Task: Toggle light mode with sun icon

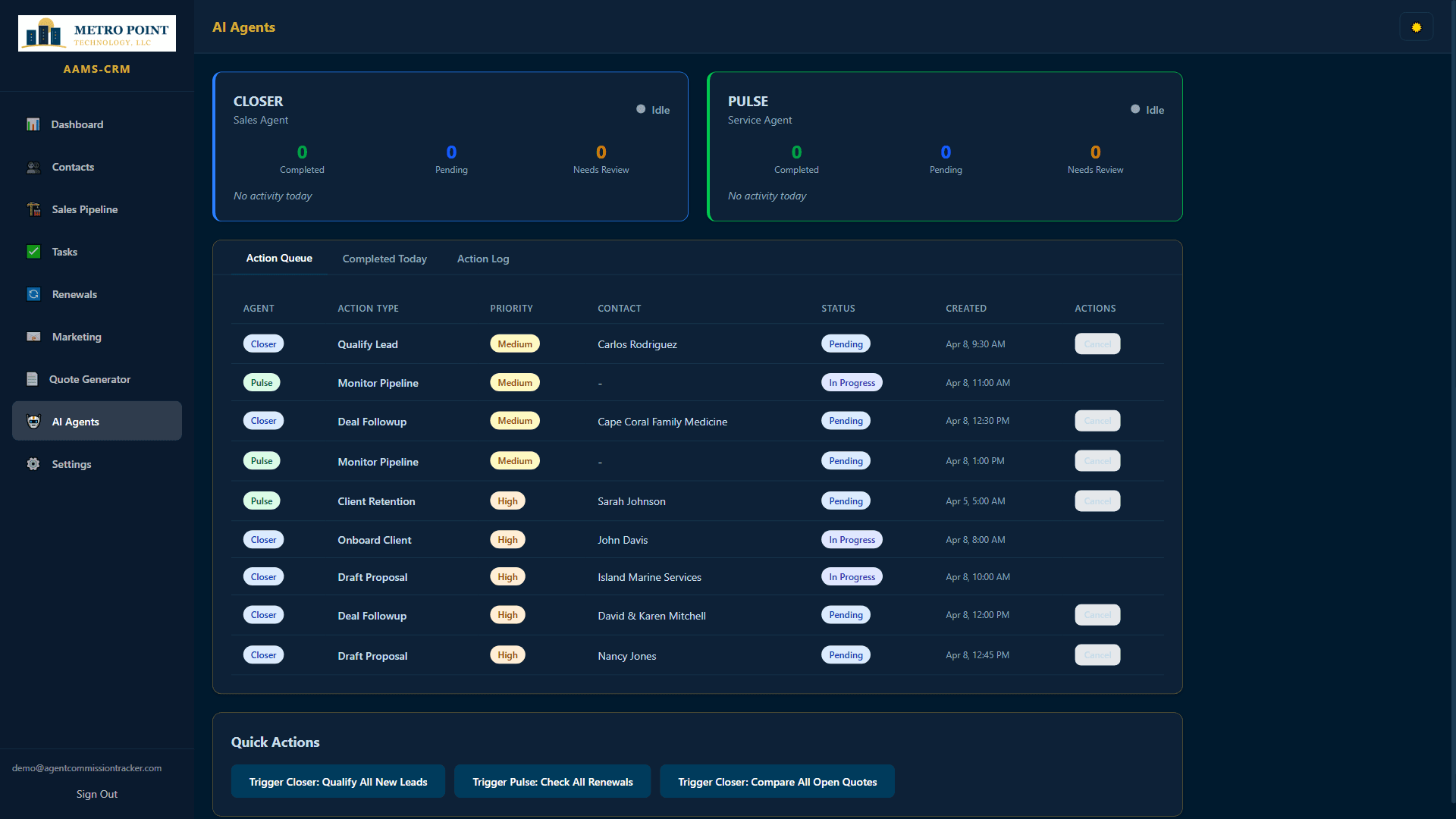Action: click(x=1416, y=27)
